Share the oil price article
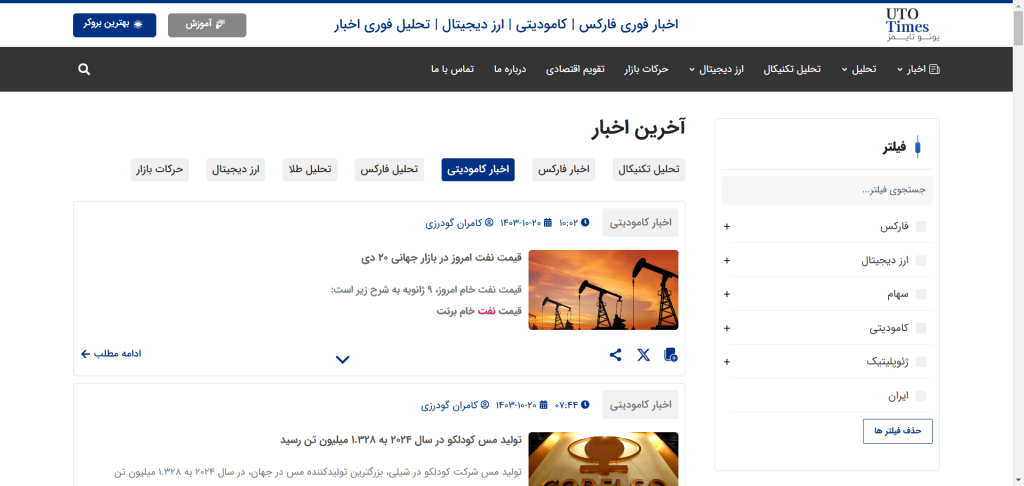This screenshot has height=486, width=1024. click(615, 355)
